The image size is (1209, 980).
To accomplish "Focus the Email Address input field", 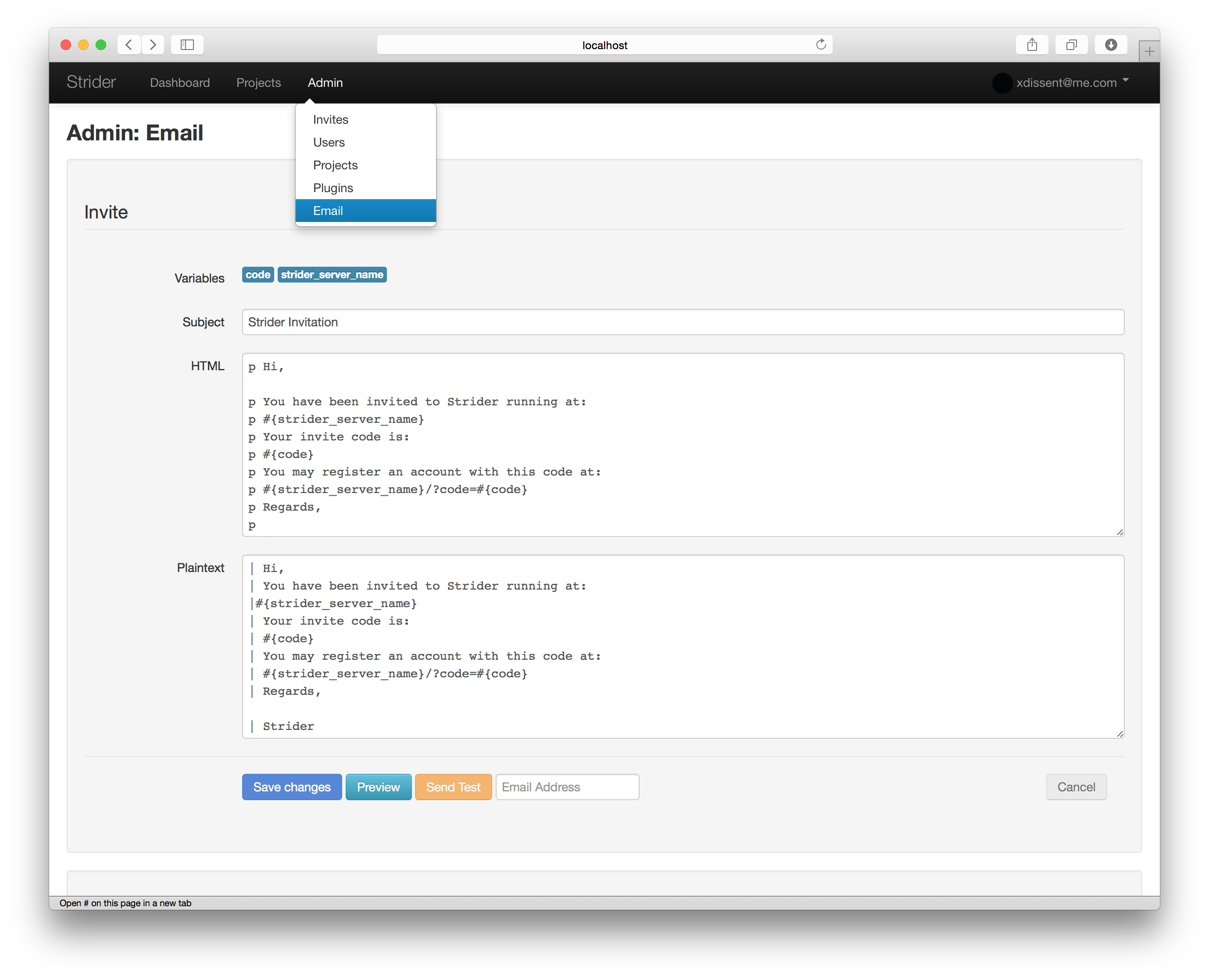I will [x=567, y=787].
